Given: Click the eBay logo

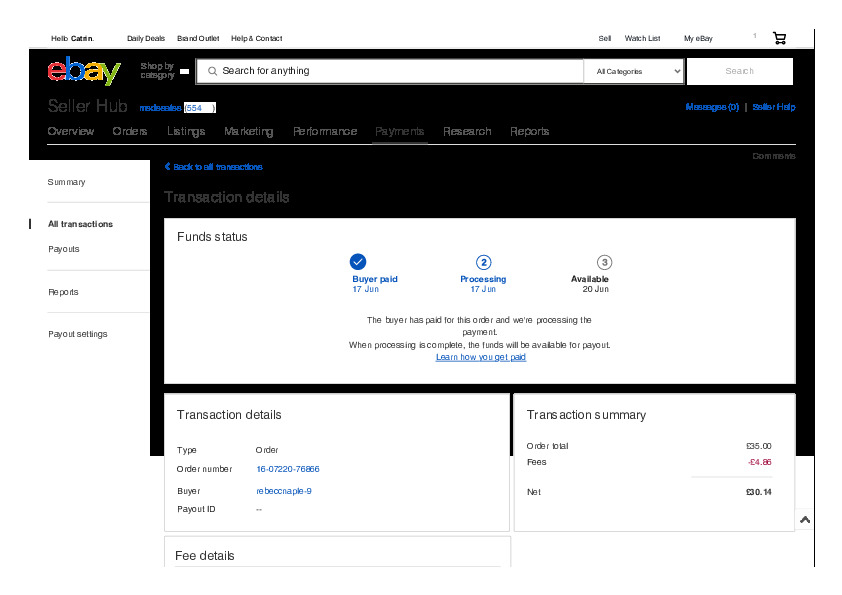Looking at the screenshot, I should (84, 72).
